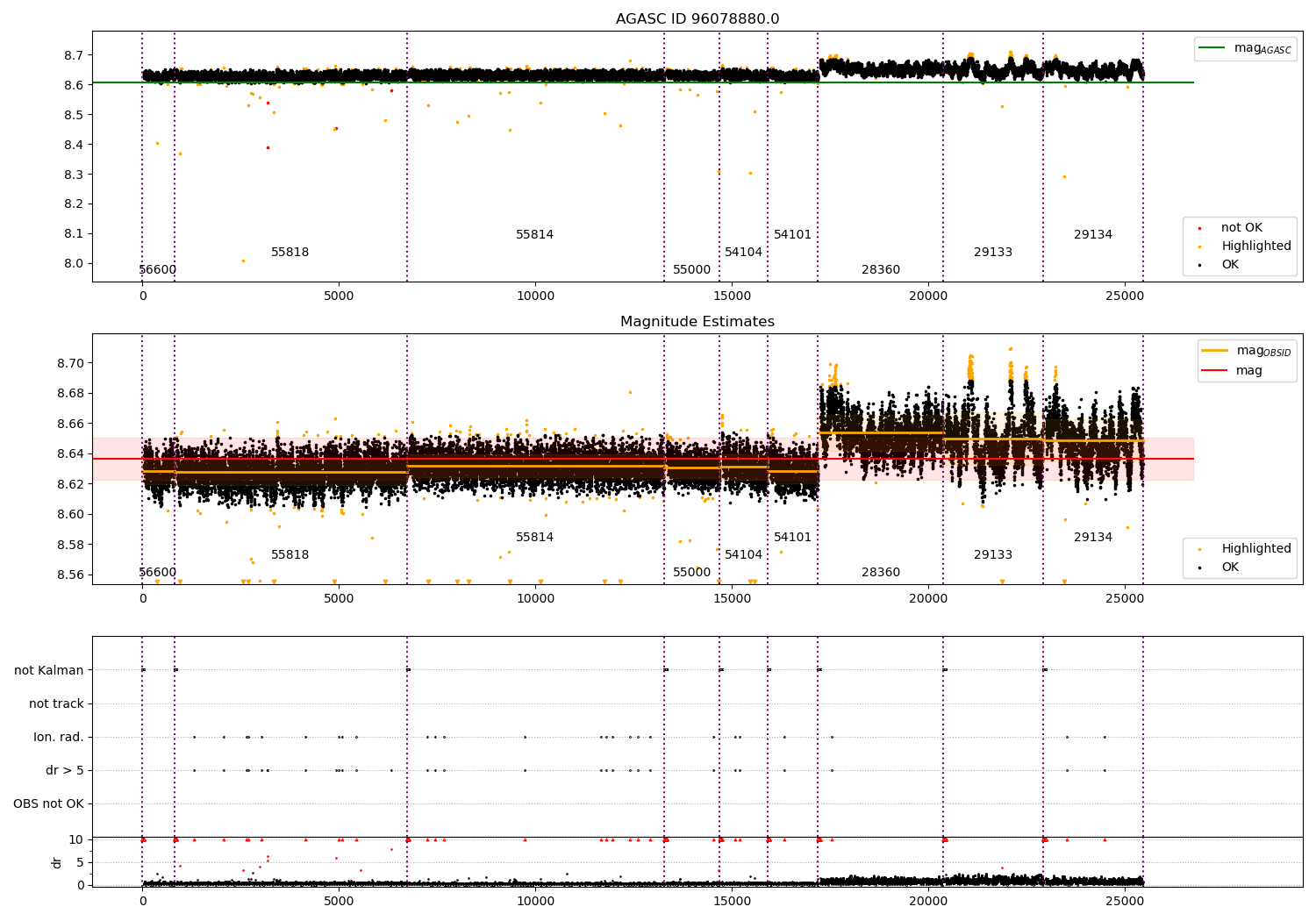Click y-axis tick 8.66 in Magnitude Estimates plot
1316x921 pixels.
[70, 424]
